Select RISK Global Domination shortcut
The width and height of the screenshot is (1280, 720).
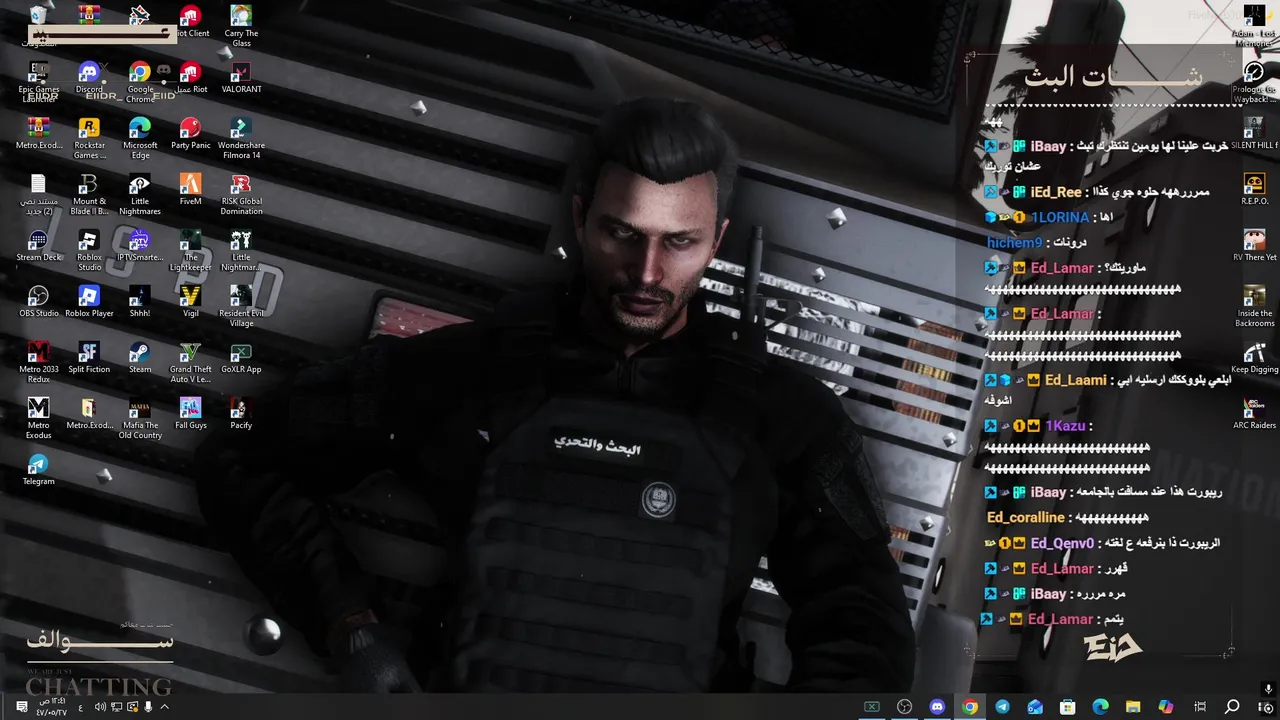pos(241,194)
